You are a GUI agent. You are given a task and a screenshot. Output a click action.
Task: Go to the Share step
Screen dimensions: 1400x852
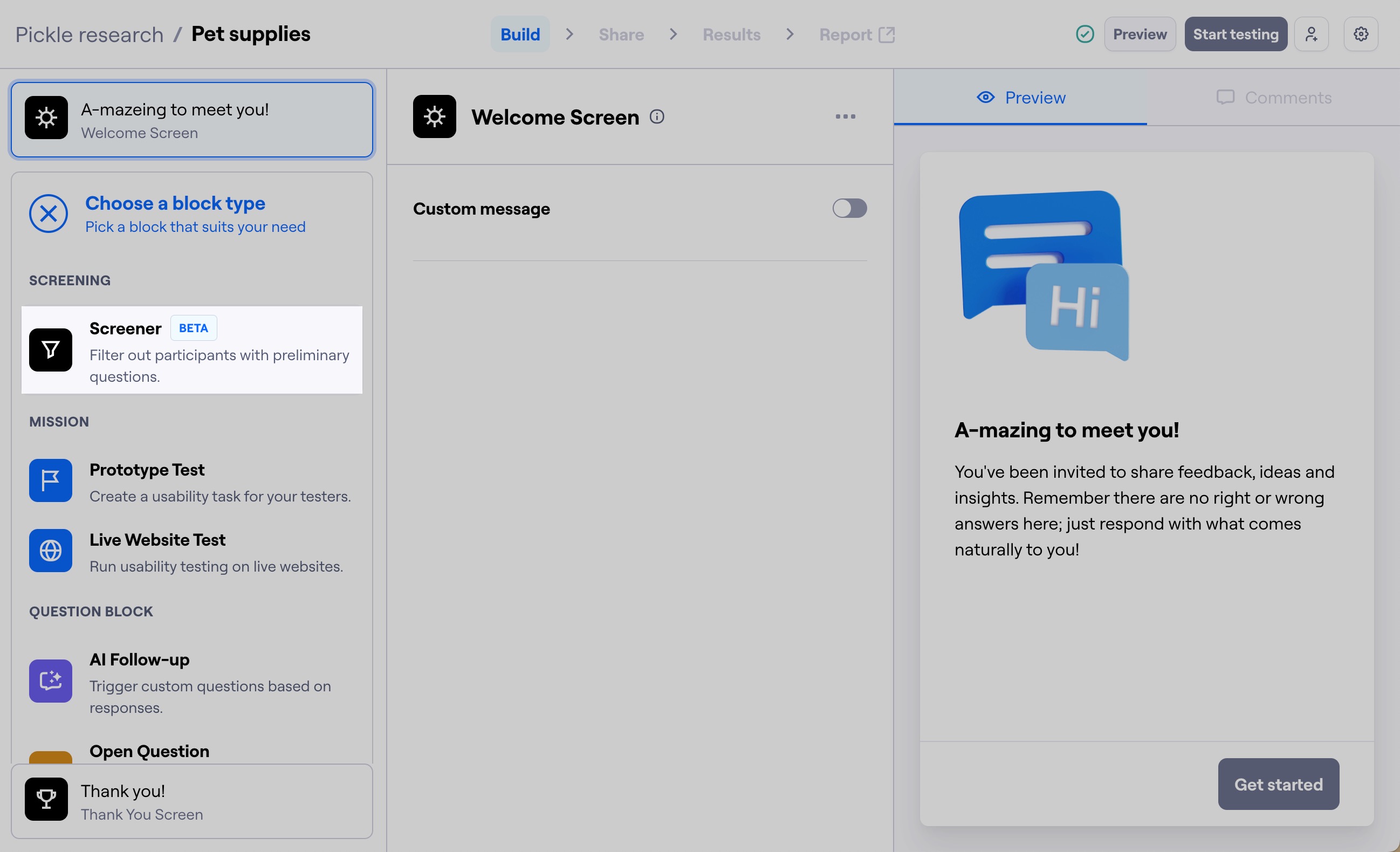[x=621, y=35]
